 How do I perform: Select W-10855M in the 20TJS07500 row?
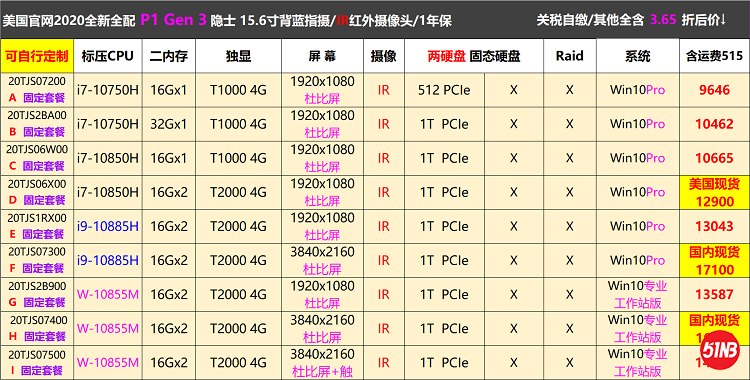pos(108,363)
